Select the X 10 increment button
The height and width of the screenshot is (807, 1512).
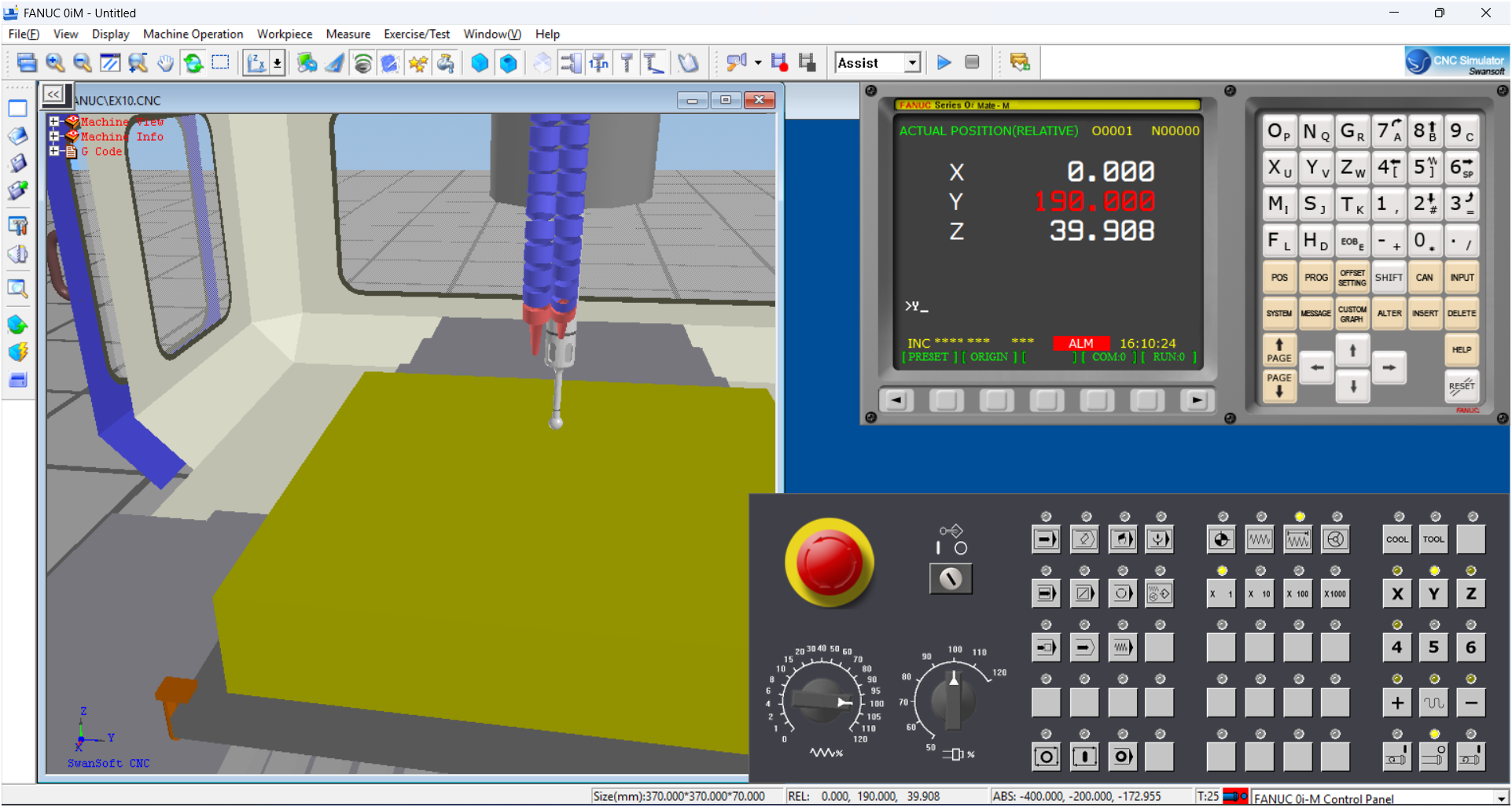click(1260, 595)
